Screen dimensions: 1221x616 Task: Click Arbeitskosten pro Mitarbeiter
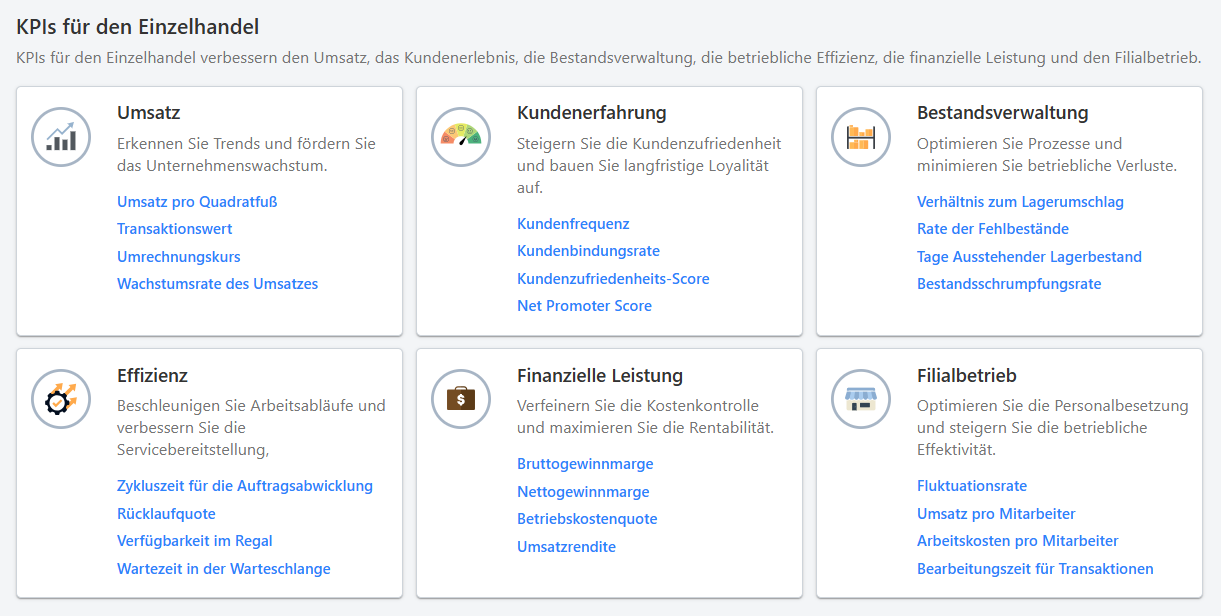(1018, 540)
